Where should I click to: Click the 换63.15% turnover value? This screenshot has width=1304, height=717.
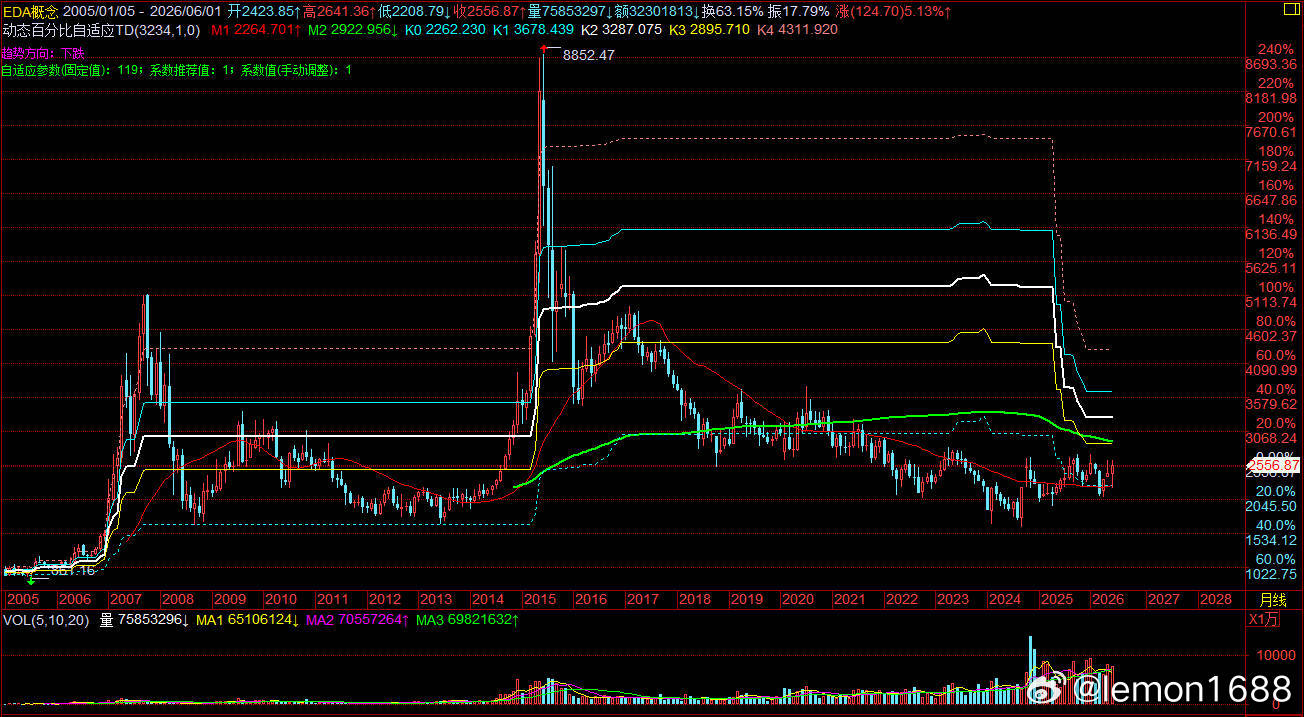pos(733,11)
